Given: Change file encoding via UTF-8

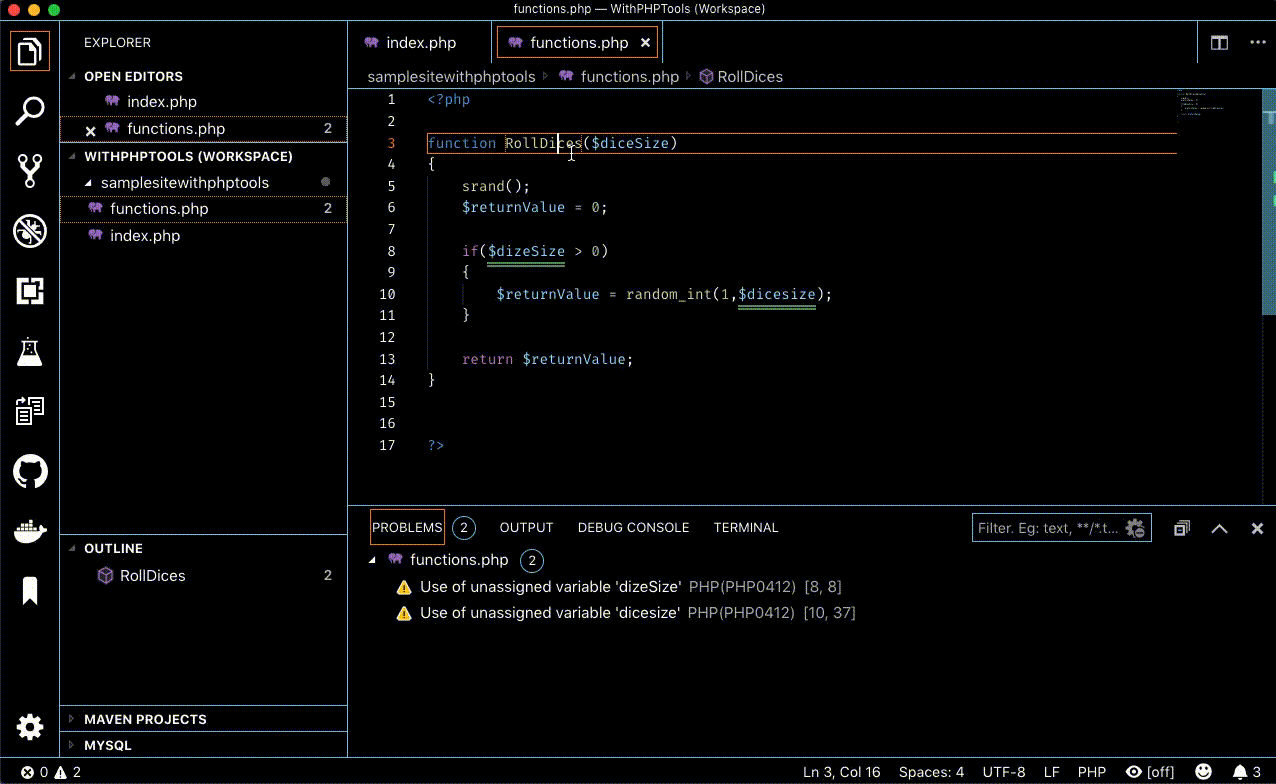Looking at the screenshot, I should coord(1004,772).
